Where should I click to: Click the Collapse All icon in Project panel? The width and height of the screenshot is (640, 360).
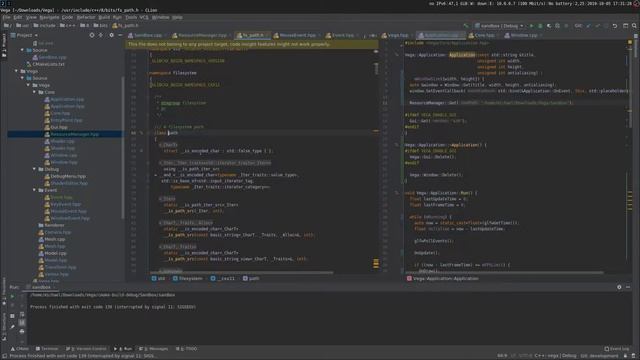101,36
